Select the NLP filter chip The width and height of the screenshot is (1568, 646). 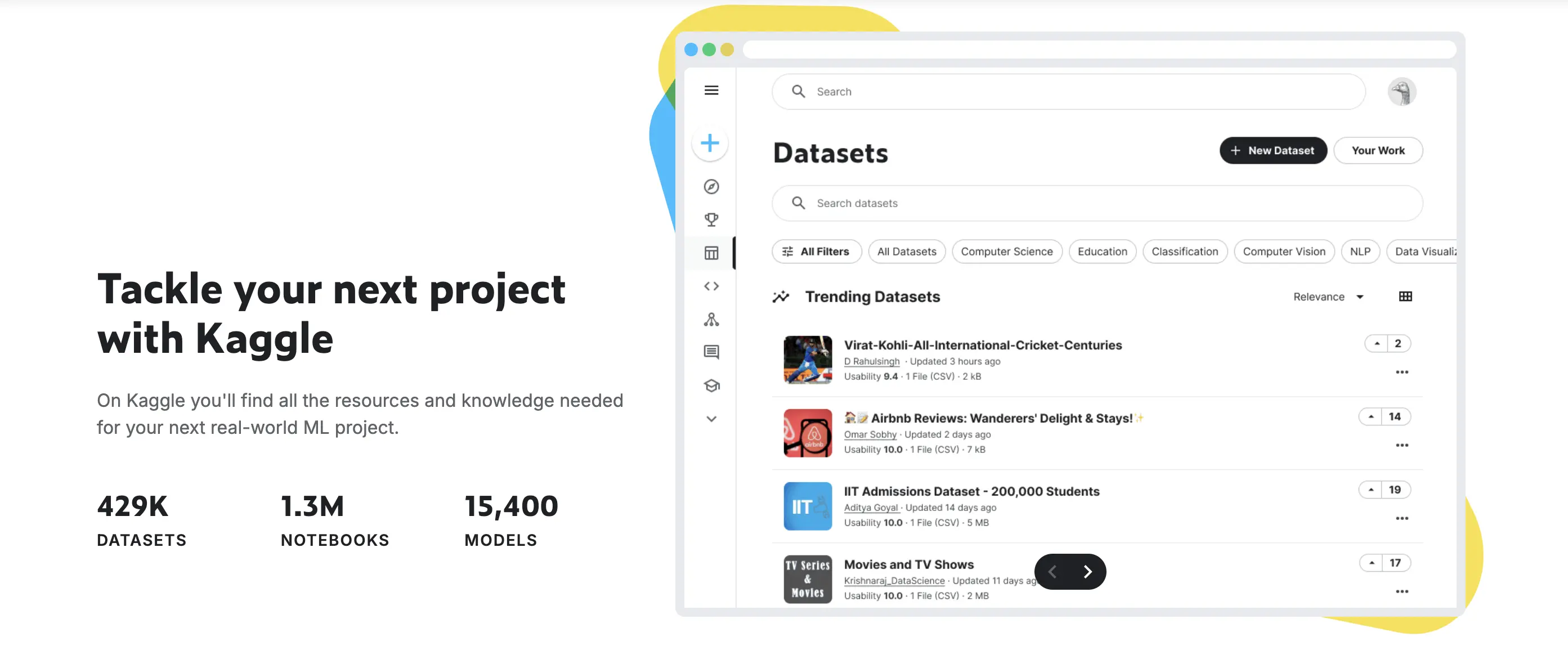1360,252
